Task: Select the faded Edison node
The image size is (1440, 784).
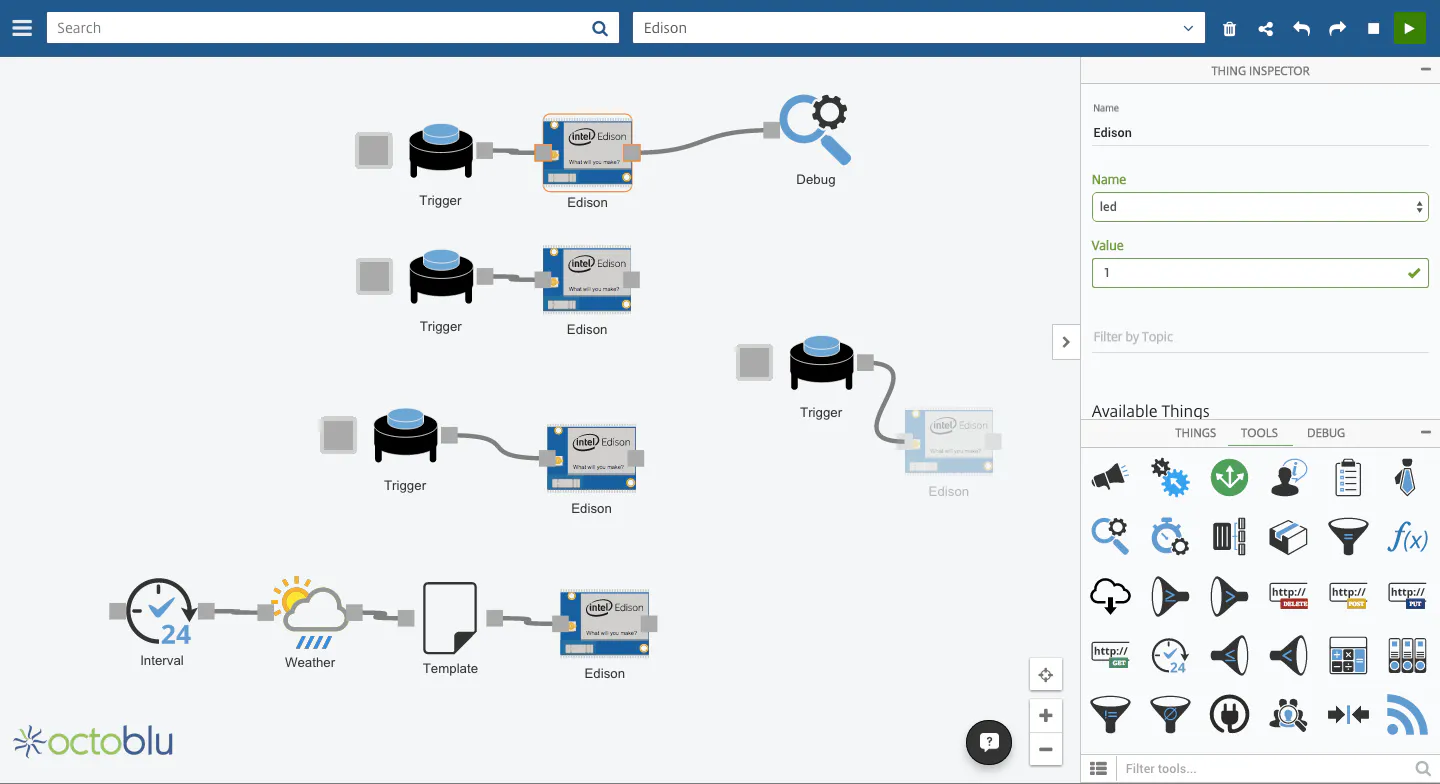Action: coord(949,441)
